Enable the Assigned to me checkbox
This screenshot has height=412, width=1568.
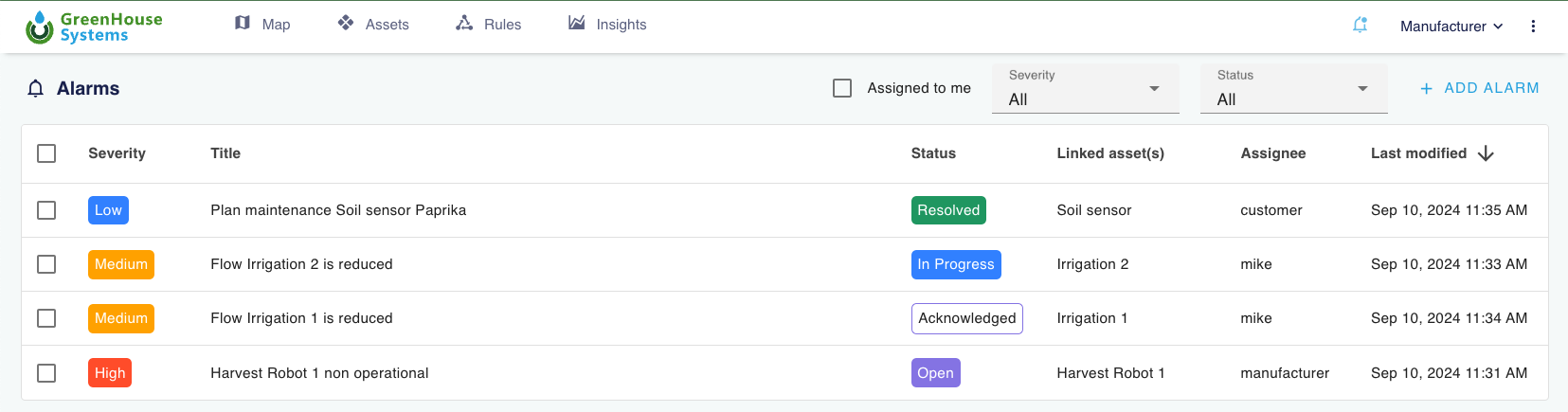pos(842,88)
